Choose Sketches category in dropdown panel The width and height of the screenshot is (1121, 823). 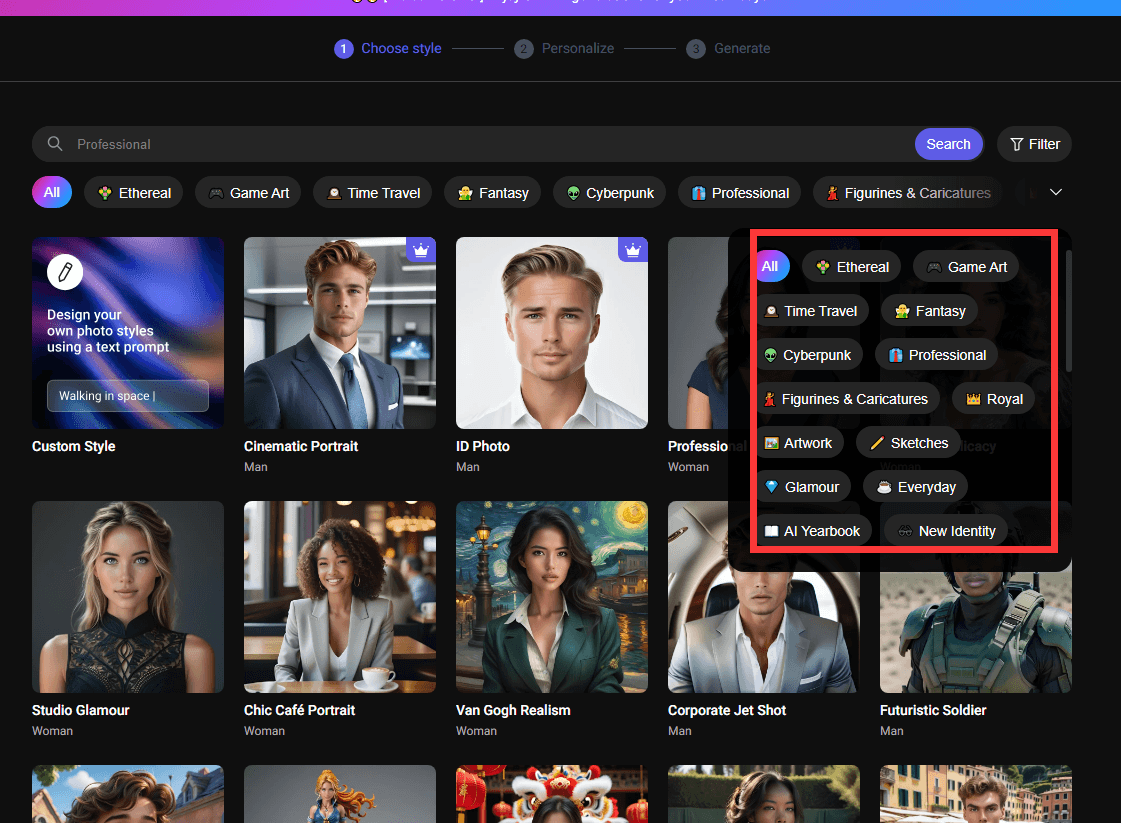point(908,443)
